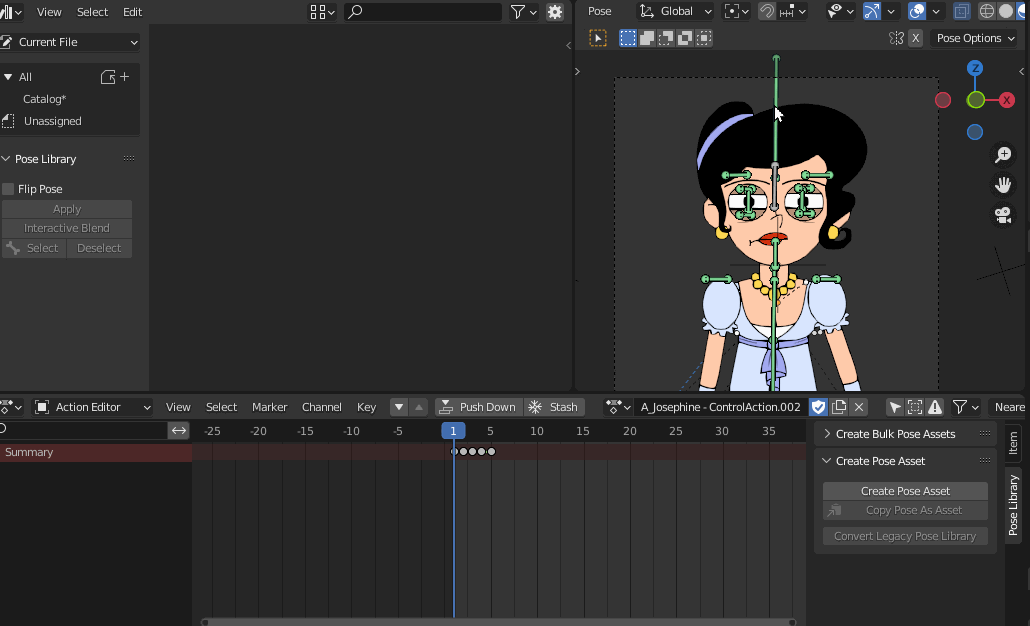
Task: Enable the Flip Pose checkbox
Action: tap(9, 189)
